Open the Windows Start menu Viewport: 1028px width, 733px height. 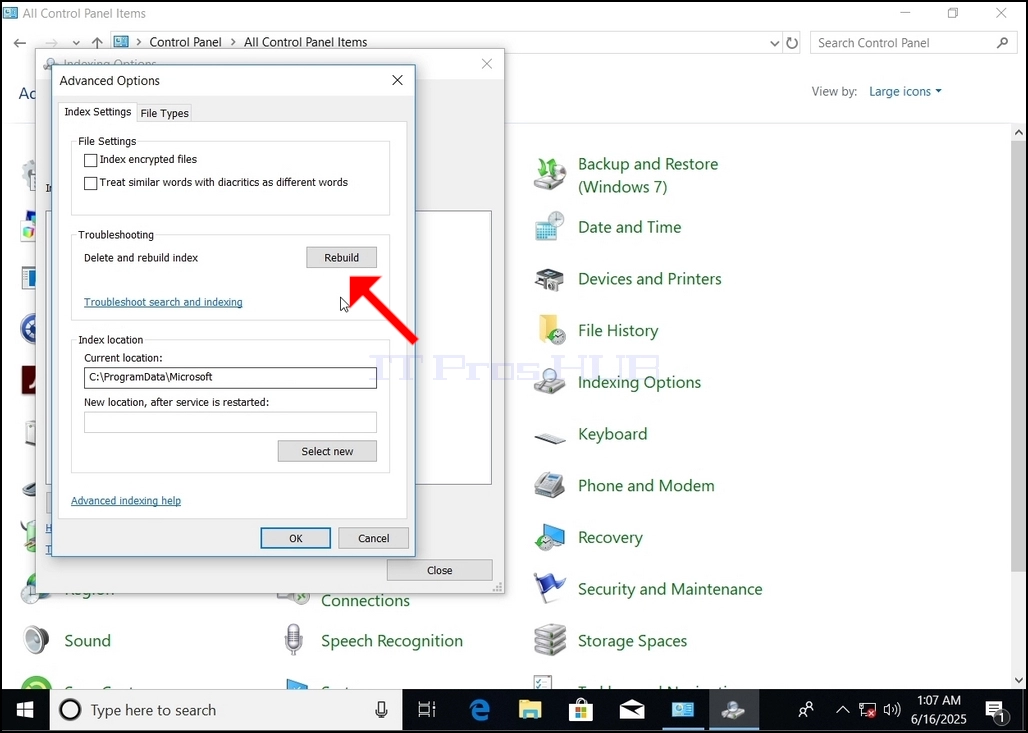pyautogui.click(x=25, y=710)
